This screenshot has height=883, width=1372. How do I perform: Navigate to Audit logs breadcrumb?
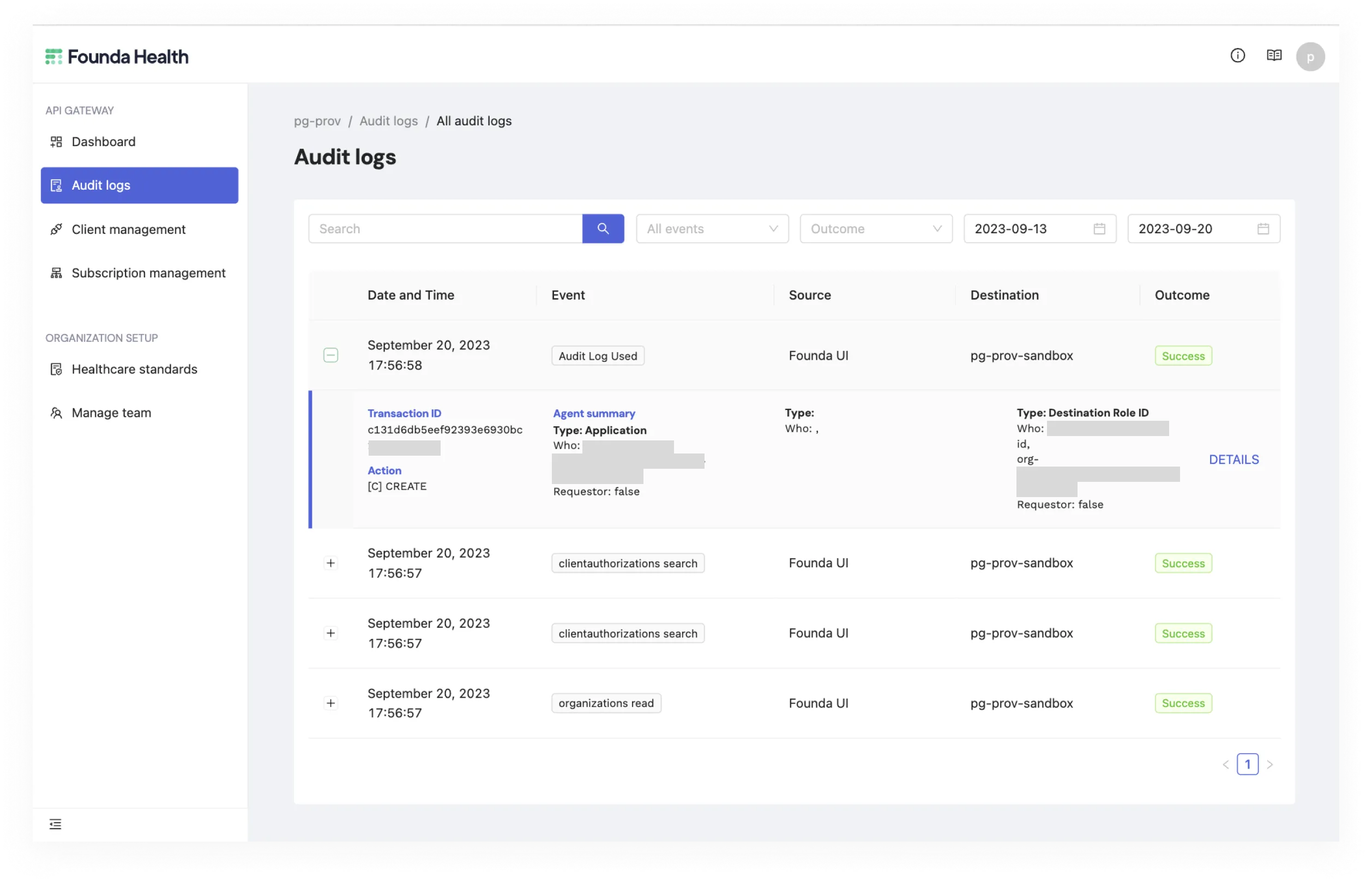tap(388, 121)
